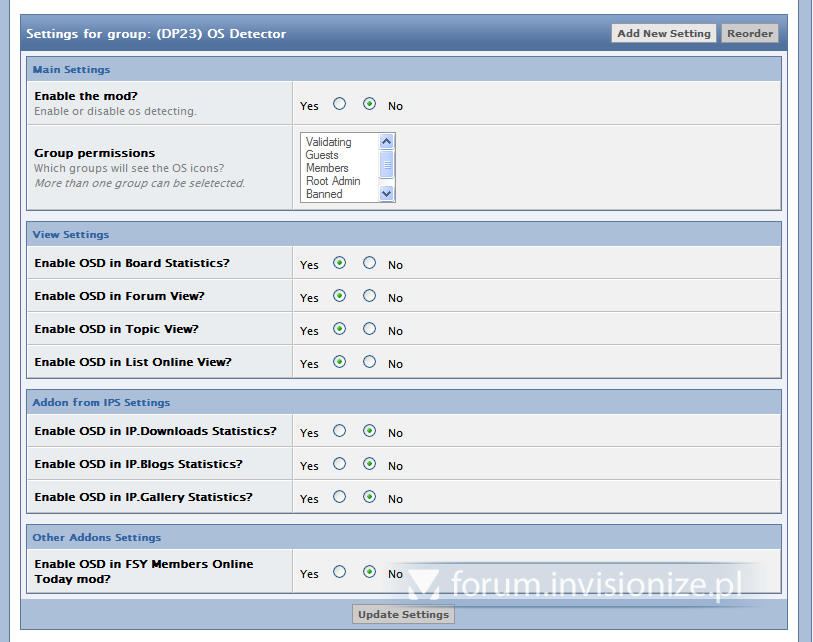The height and width of the screenshot is (642, 813).
Task: Choose Yes for OSD in Topic View
Action: click(x=340, y=329)
